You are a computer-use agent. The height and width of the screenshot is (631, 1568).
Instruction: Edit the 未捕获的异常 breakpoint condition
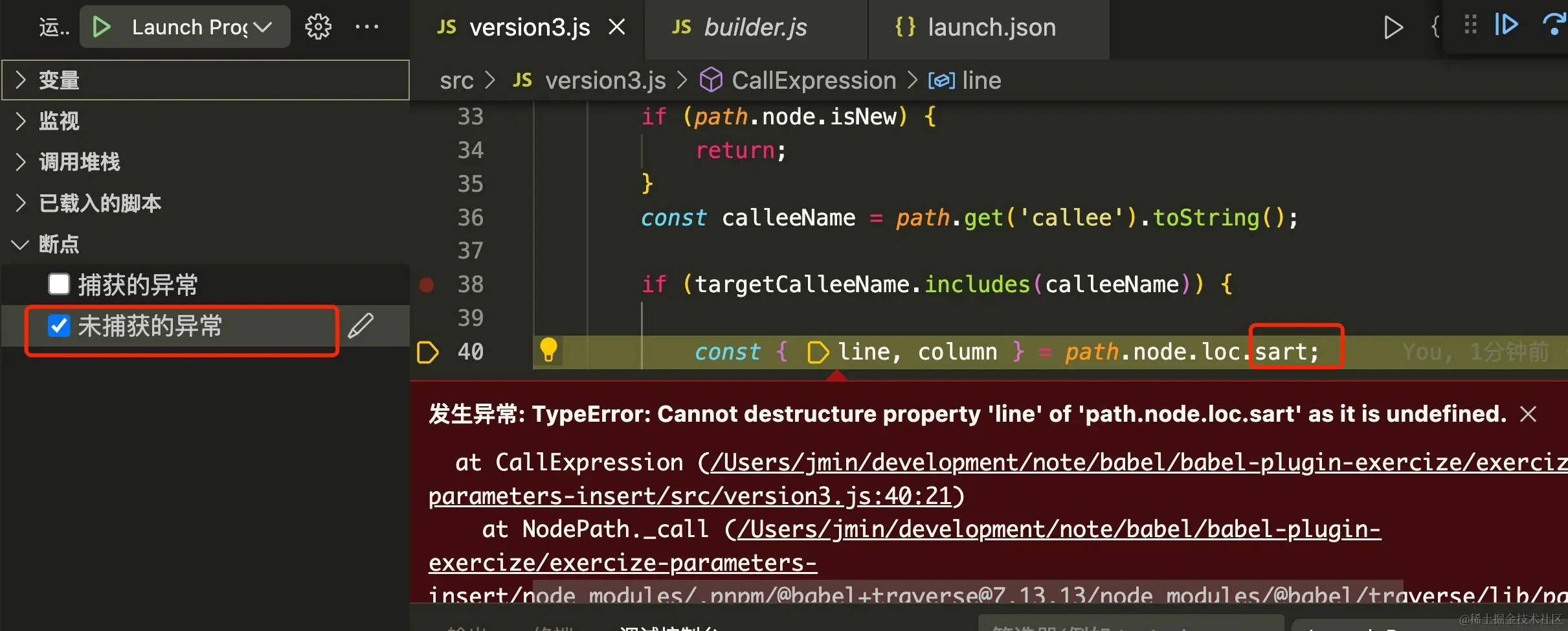(361, 326)
